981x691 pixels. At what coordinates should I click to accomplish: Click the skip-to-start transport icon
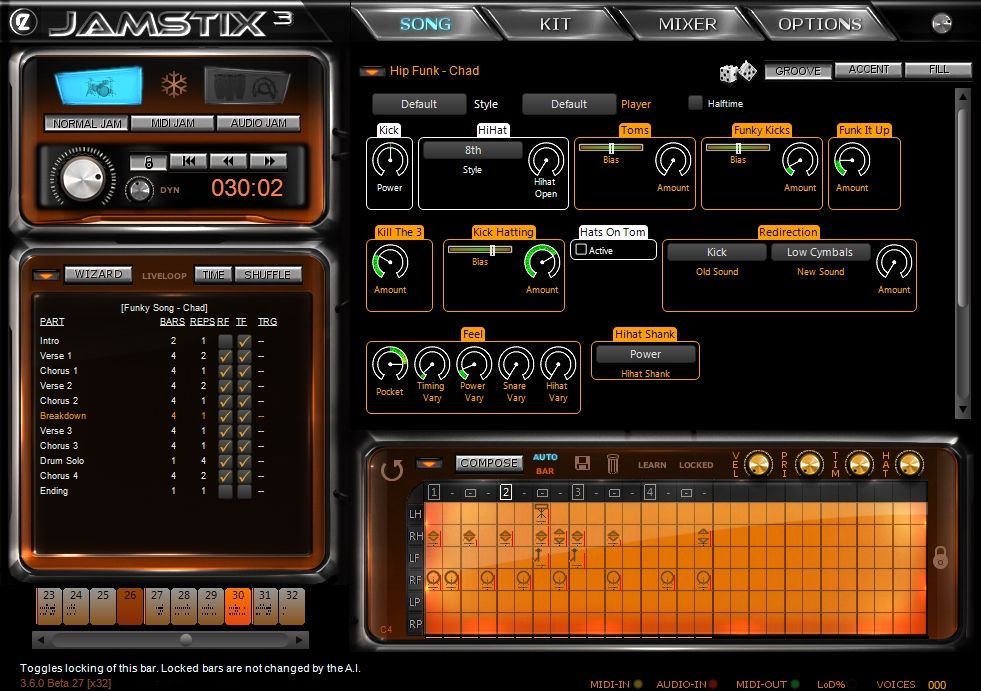(x=189, y=160)
